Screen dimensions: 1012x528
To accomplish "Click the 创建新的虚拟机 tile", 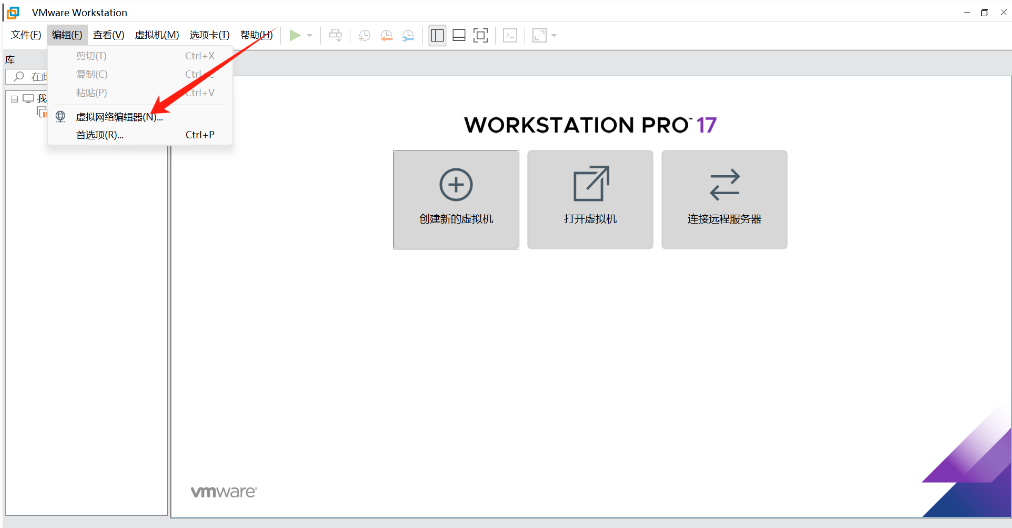I will click(x=456, y=199).
